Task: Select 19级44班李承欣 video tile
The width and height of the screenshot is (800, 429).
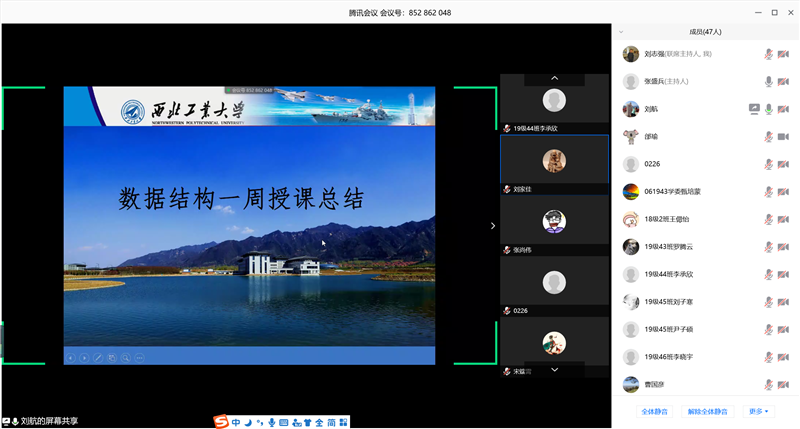Action: click(555, 104)
